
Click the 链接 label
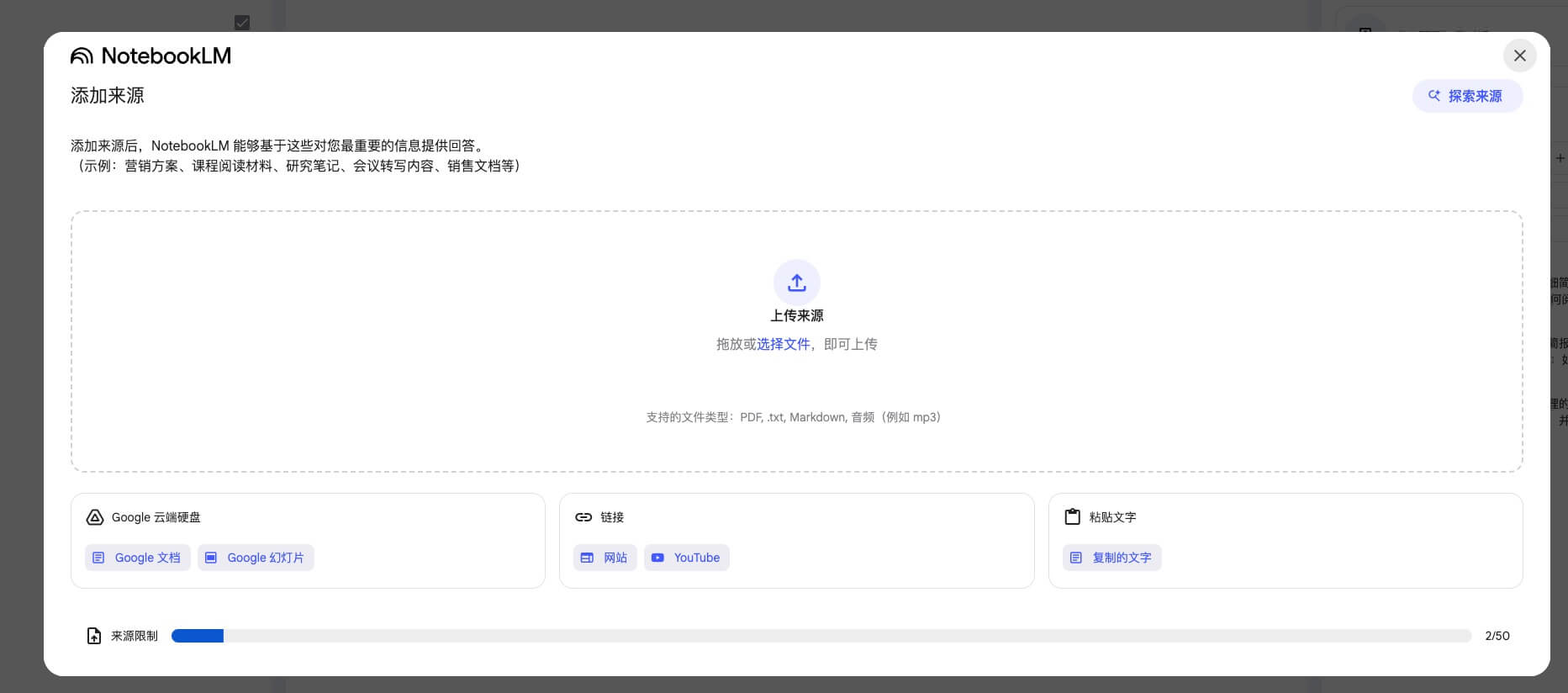[x=612, y=517]
